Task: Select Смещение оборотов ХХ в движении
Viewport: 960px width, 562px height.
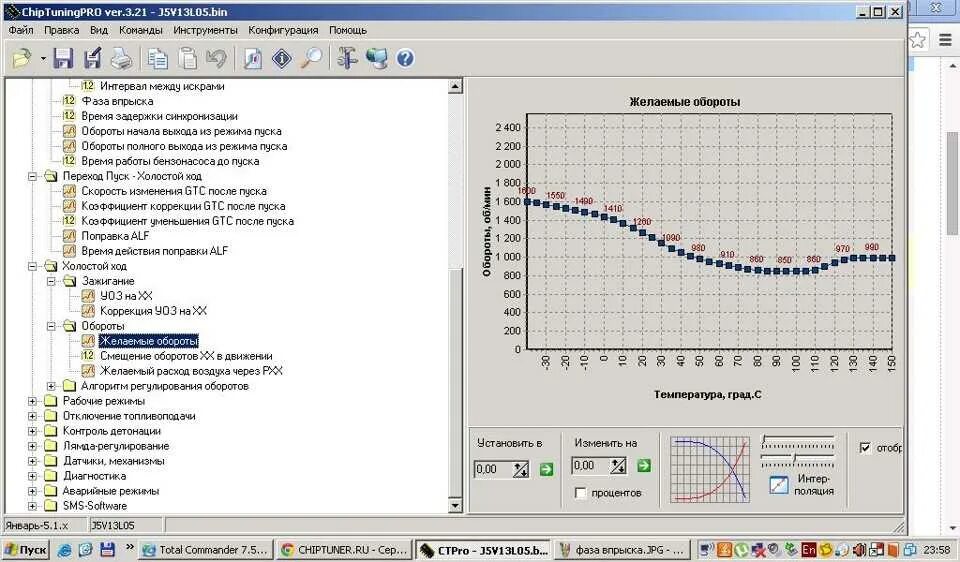Action: coord(186,356)
